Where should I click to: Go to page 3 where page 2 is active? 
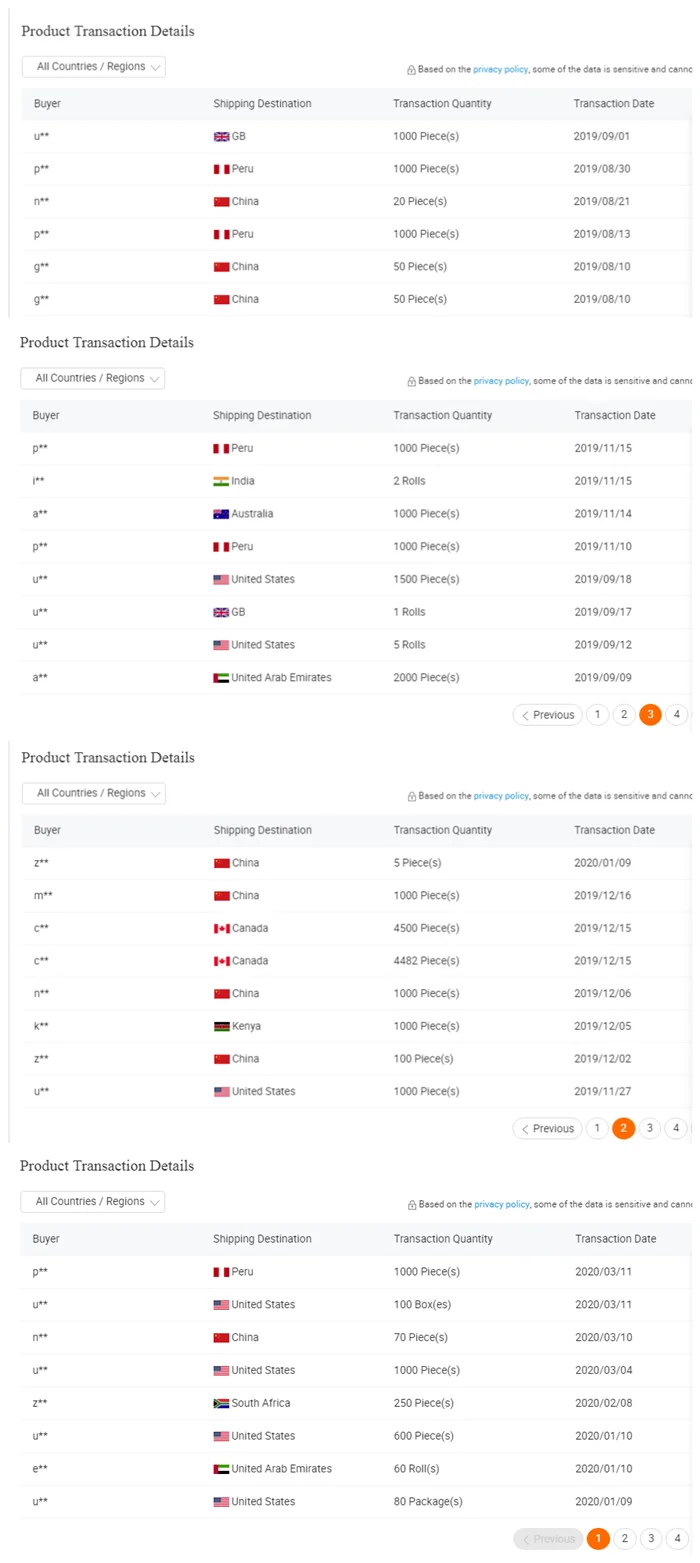point(650,1128)
